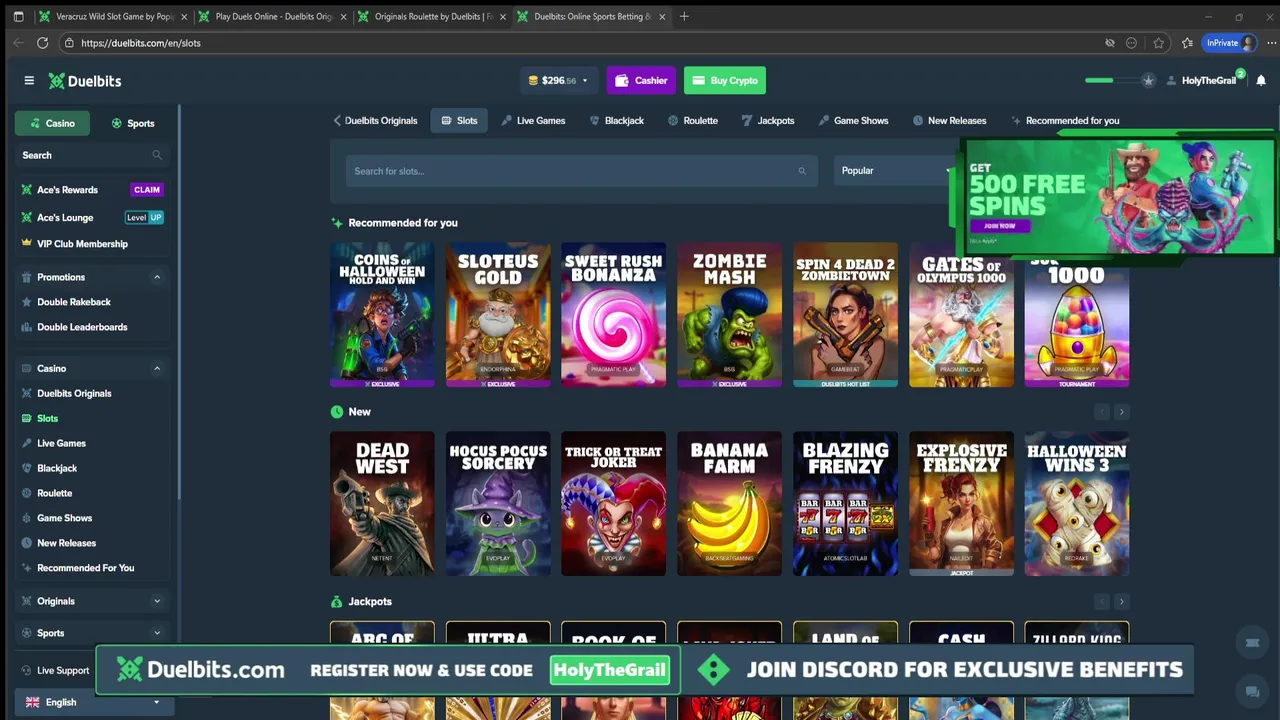This screenshot has height=720, width=1280.
Task: Switch to the Sports toggle
Action: click(x=133, y=123)
